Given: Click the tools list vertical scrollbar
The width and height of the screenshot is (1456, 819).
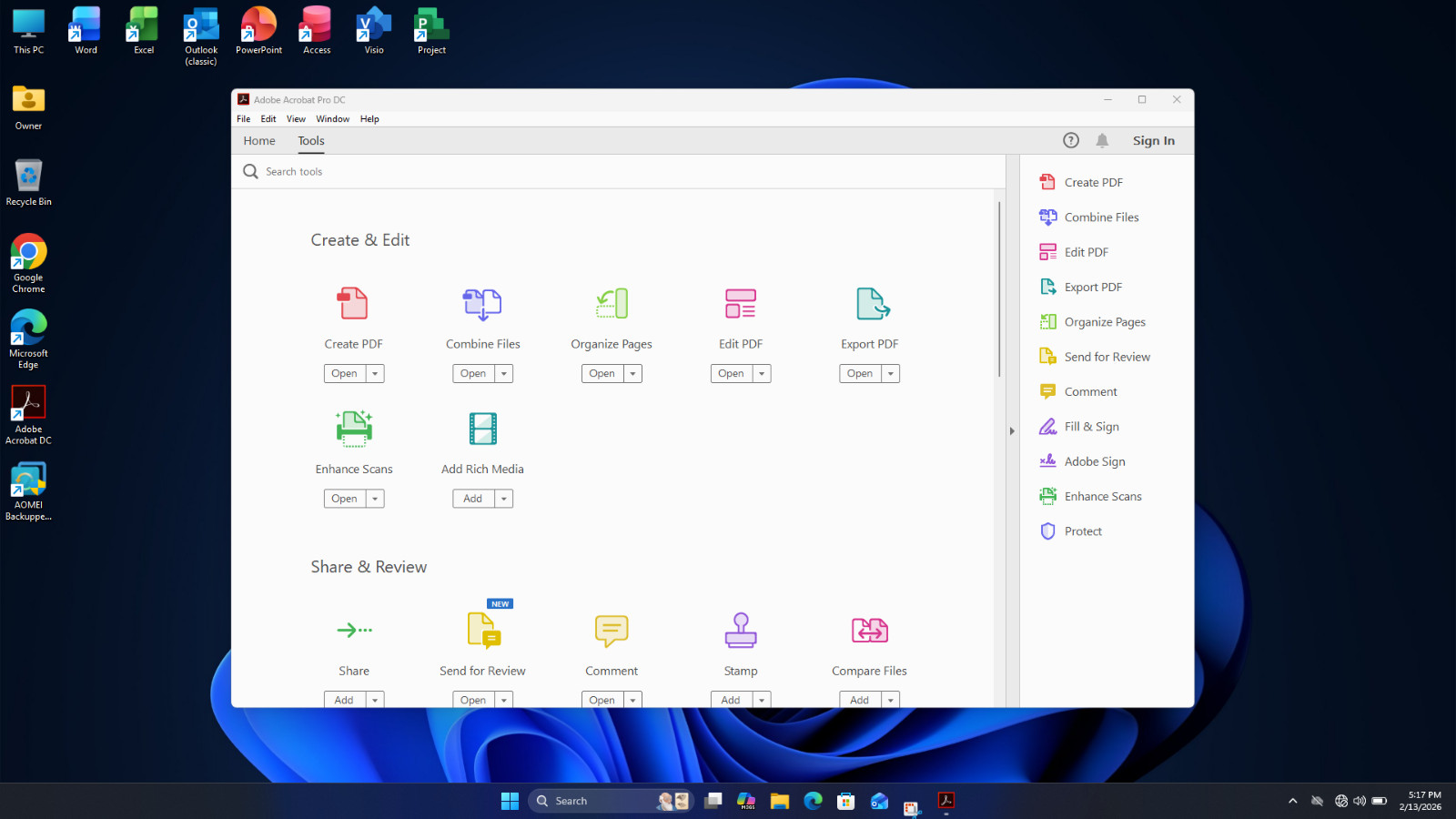Looking at the screenshot, I should (999, 289).
